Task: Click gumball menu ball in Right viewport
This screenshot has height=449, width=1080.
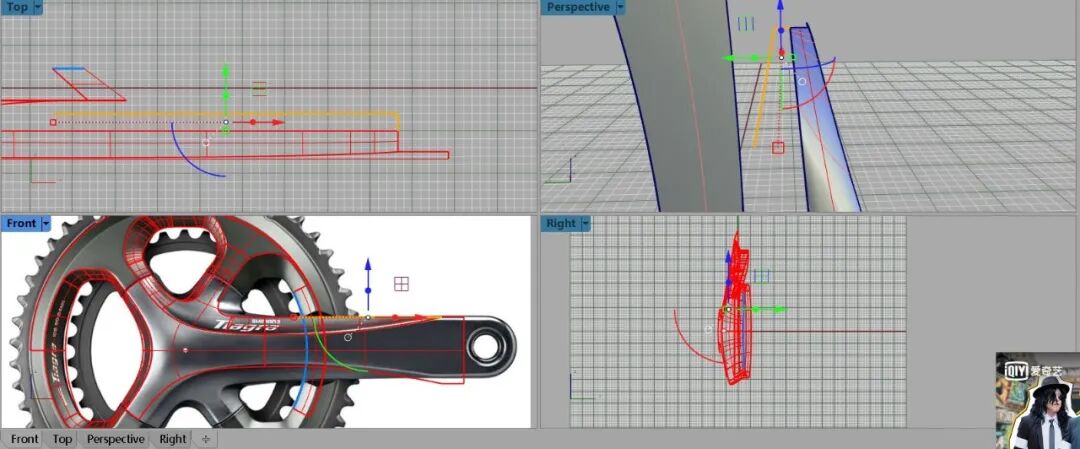Action: [708, 330]
